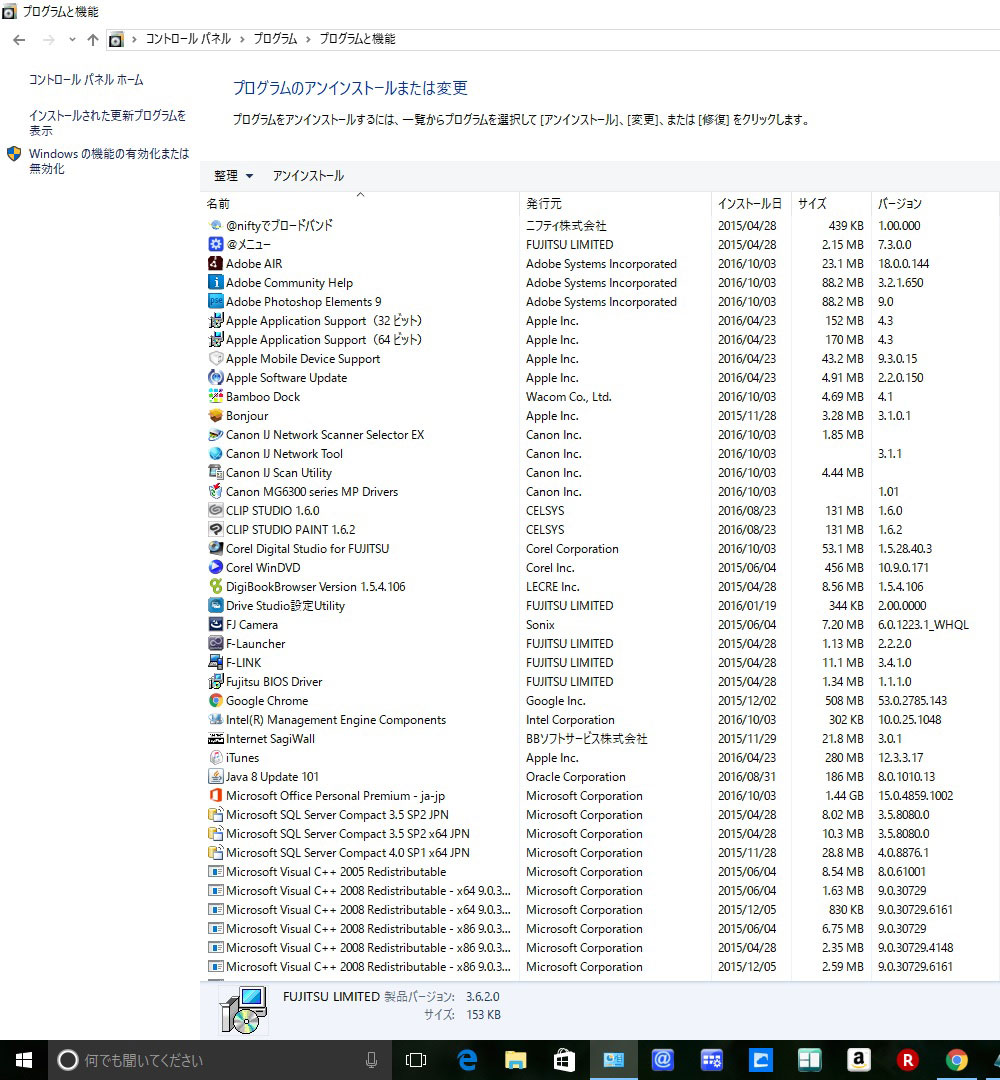Open インストールされた更新プログラムを表示 link

click(107, 123)
